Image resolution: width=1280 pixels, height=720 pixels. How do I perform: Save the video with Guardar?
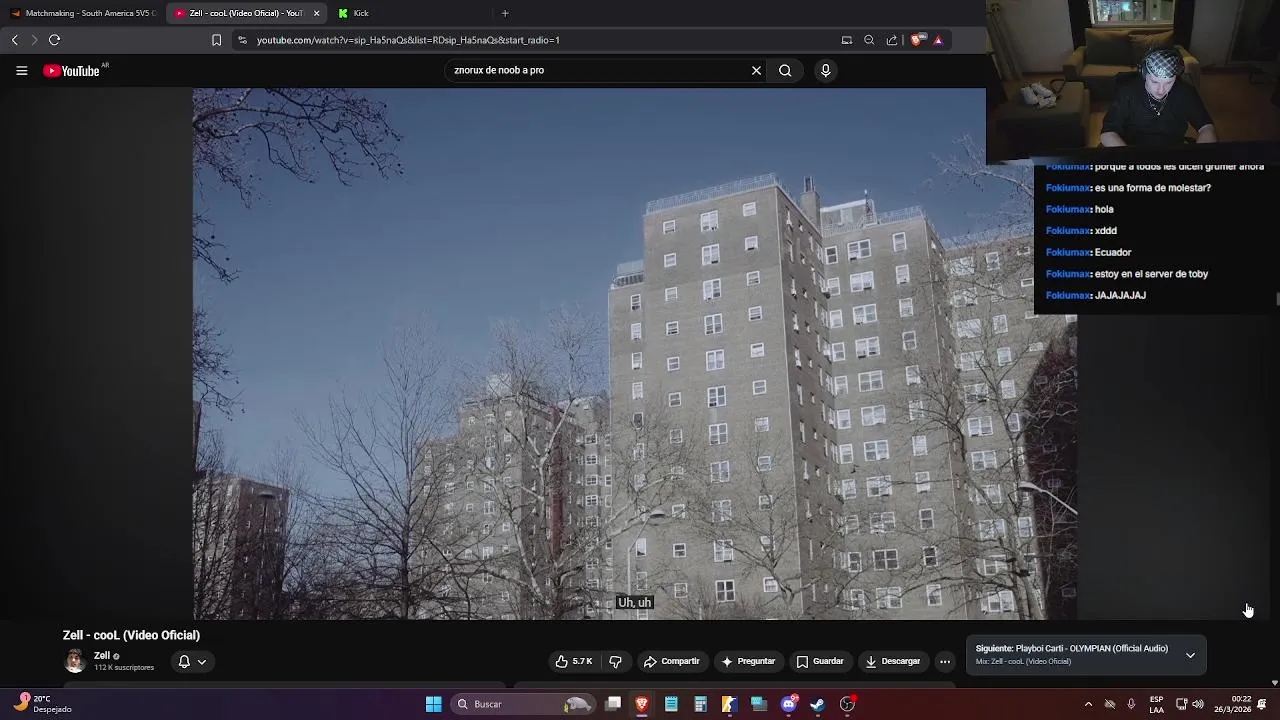point(820,661)
